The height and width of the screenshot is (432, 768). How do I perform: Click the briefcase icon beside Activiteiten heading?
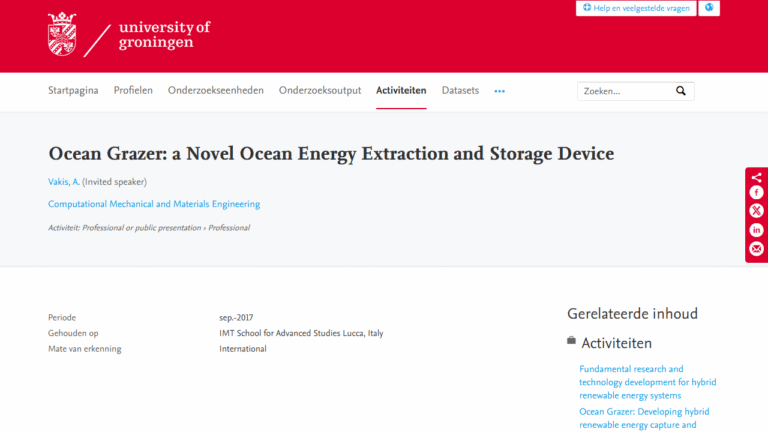[571, 342]
